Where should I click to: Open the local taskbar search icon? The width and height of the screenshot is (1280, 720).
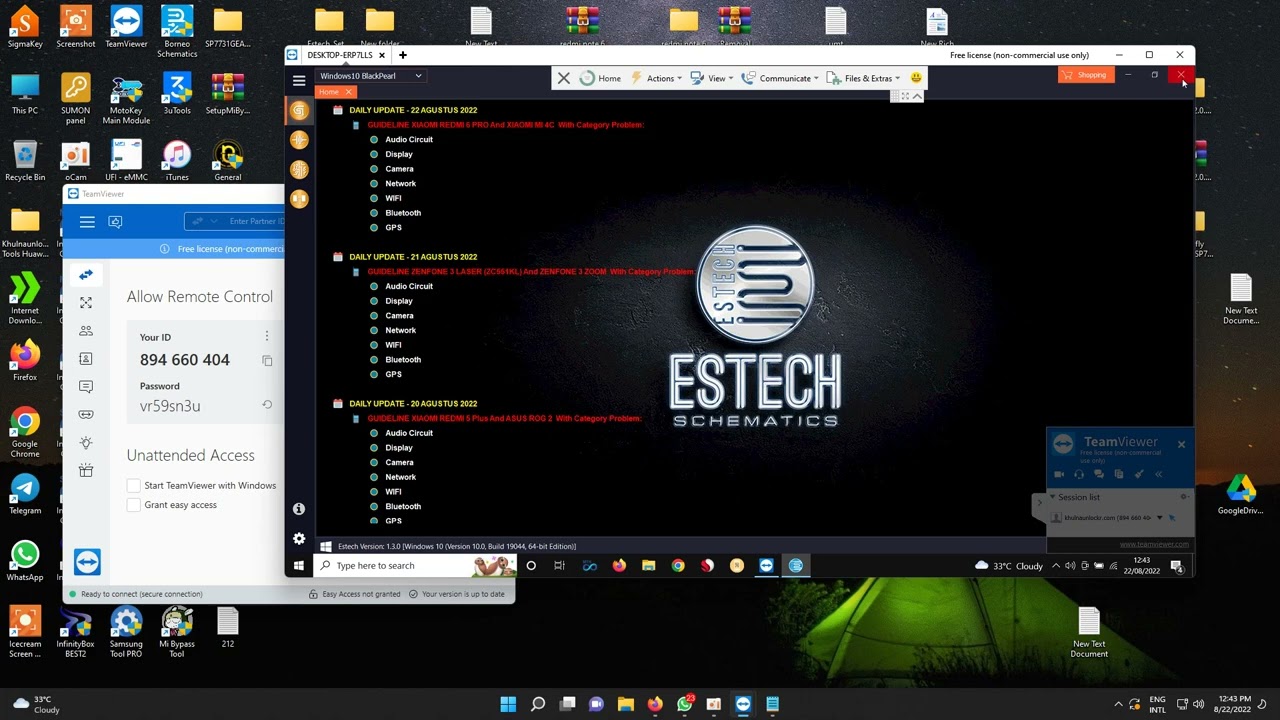pyautogui.click(x=538, y=704)
